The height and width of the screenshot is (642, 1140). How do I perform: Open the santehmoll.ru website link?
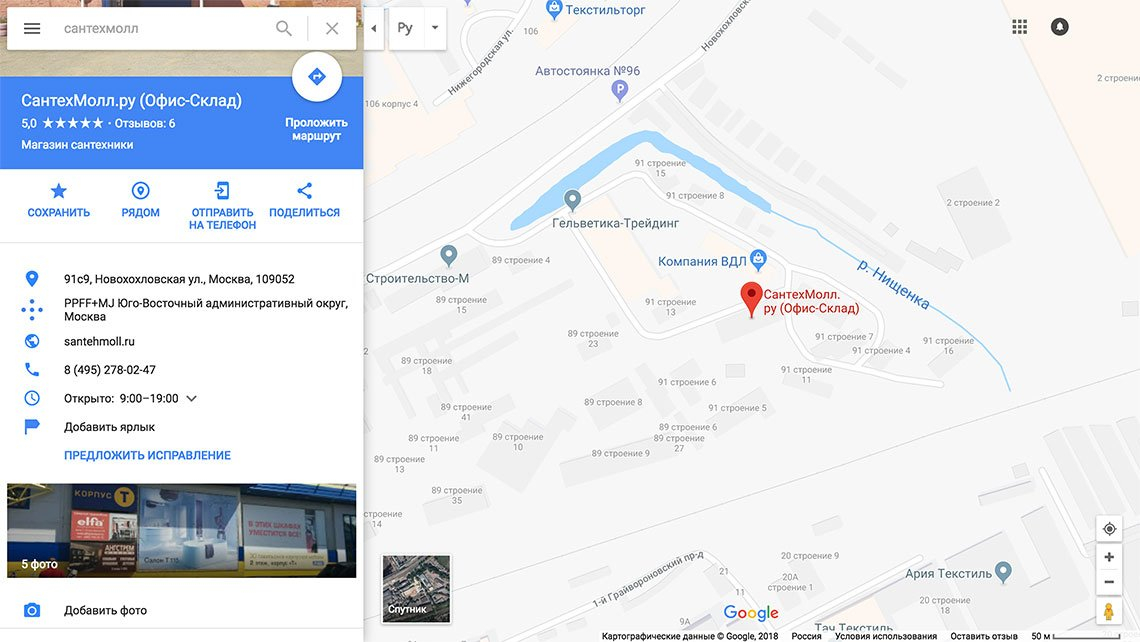[x=99, y=341]
